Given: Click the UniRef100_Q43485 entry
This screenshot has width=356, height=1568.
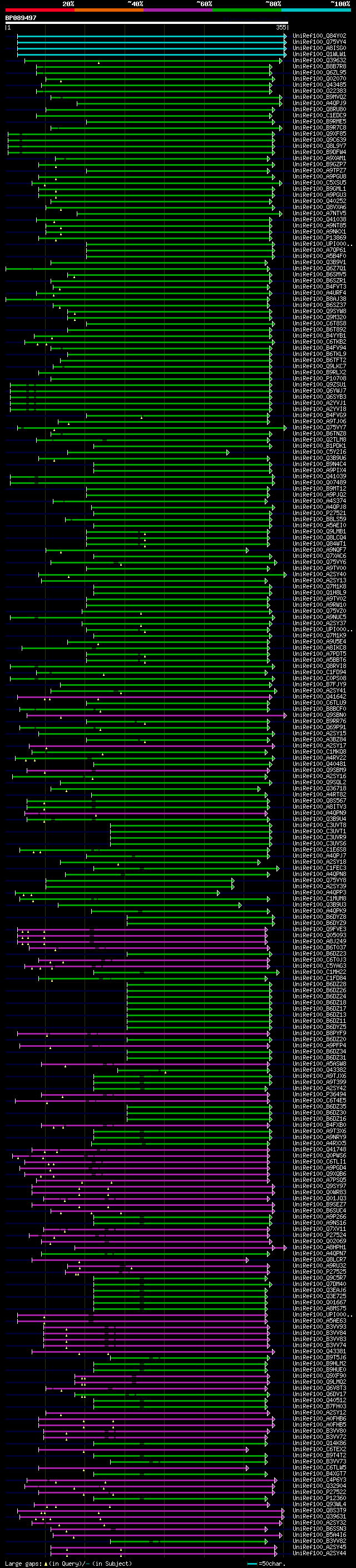Looking at the screenshot, I should 319,85.
